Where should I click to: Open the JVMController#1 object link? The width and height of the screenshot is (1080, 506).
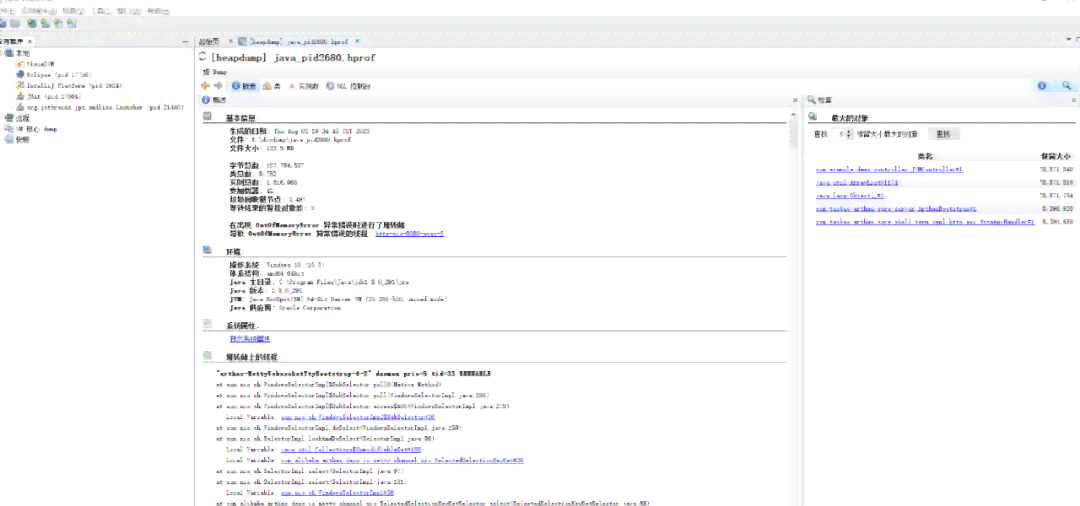click(x=889, y=169)
